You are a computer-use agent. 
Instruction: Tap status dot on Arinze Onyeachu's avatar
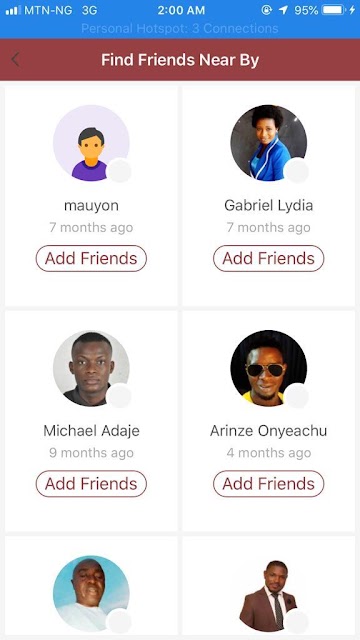coord(296,396)
